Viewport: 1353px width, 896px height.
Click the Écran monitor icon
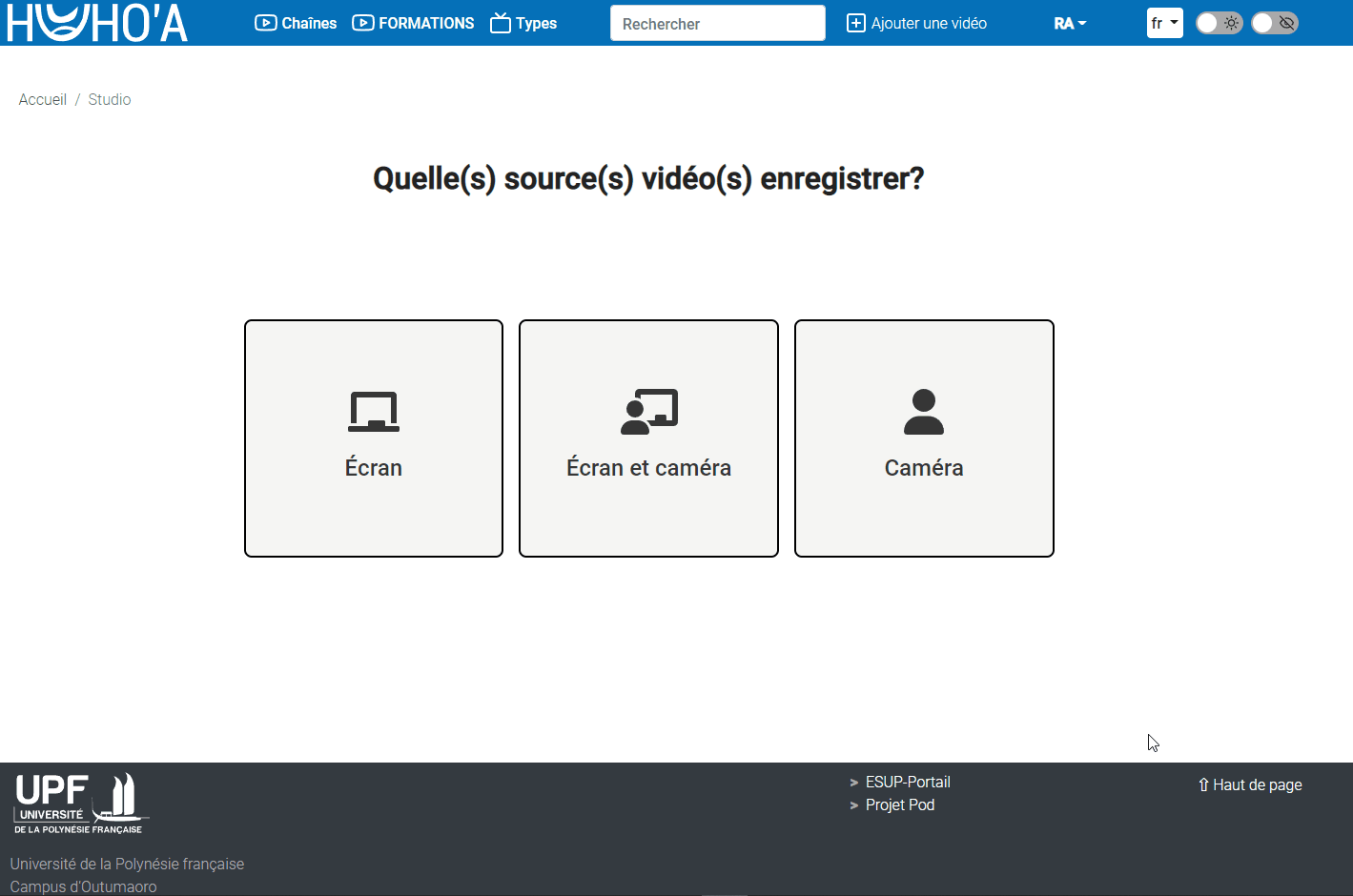374,412
